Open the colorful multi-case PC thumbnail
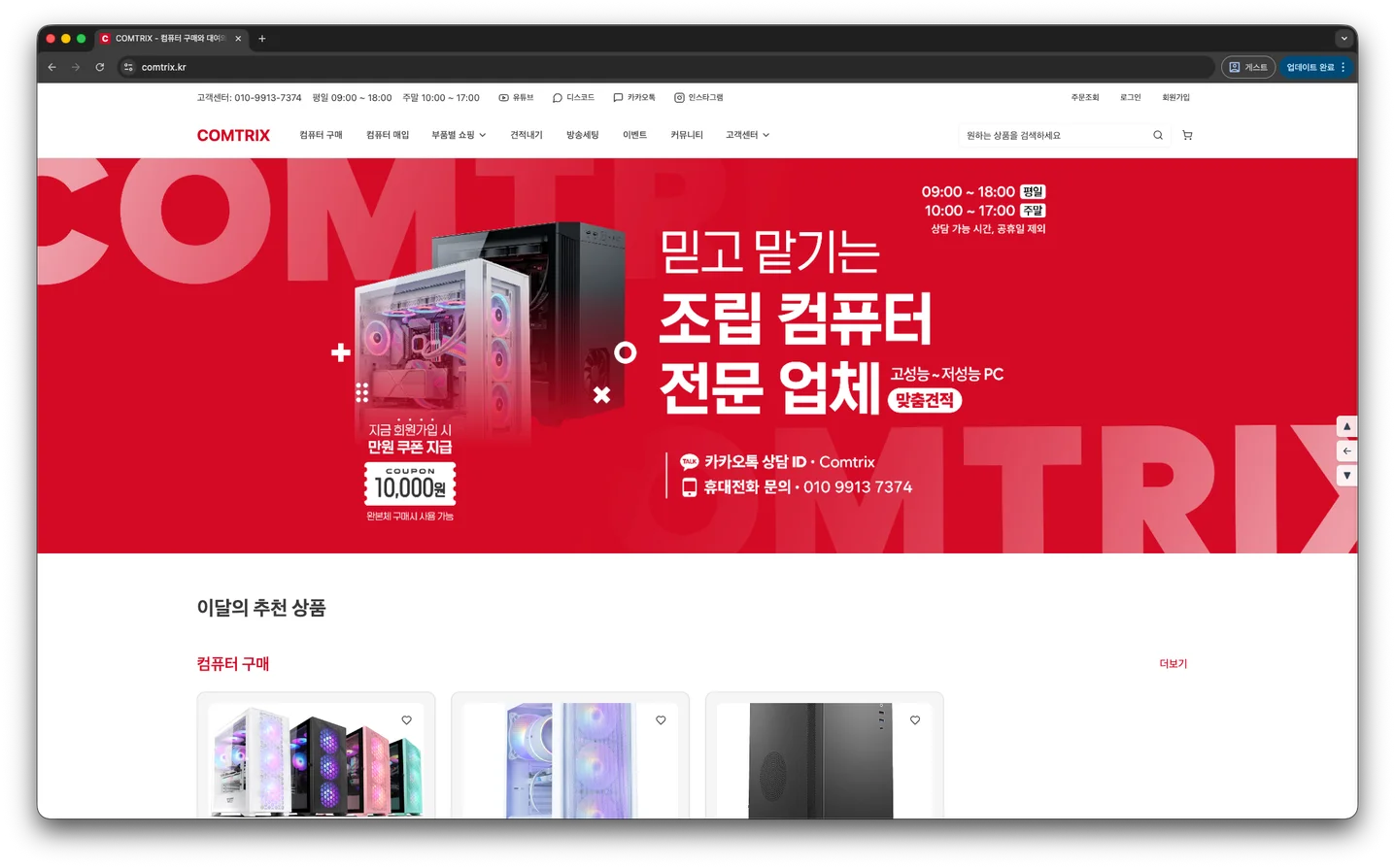1395x868 pixels. pyautogui.click(x=316, y=761)
